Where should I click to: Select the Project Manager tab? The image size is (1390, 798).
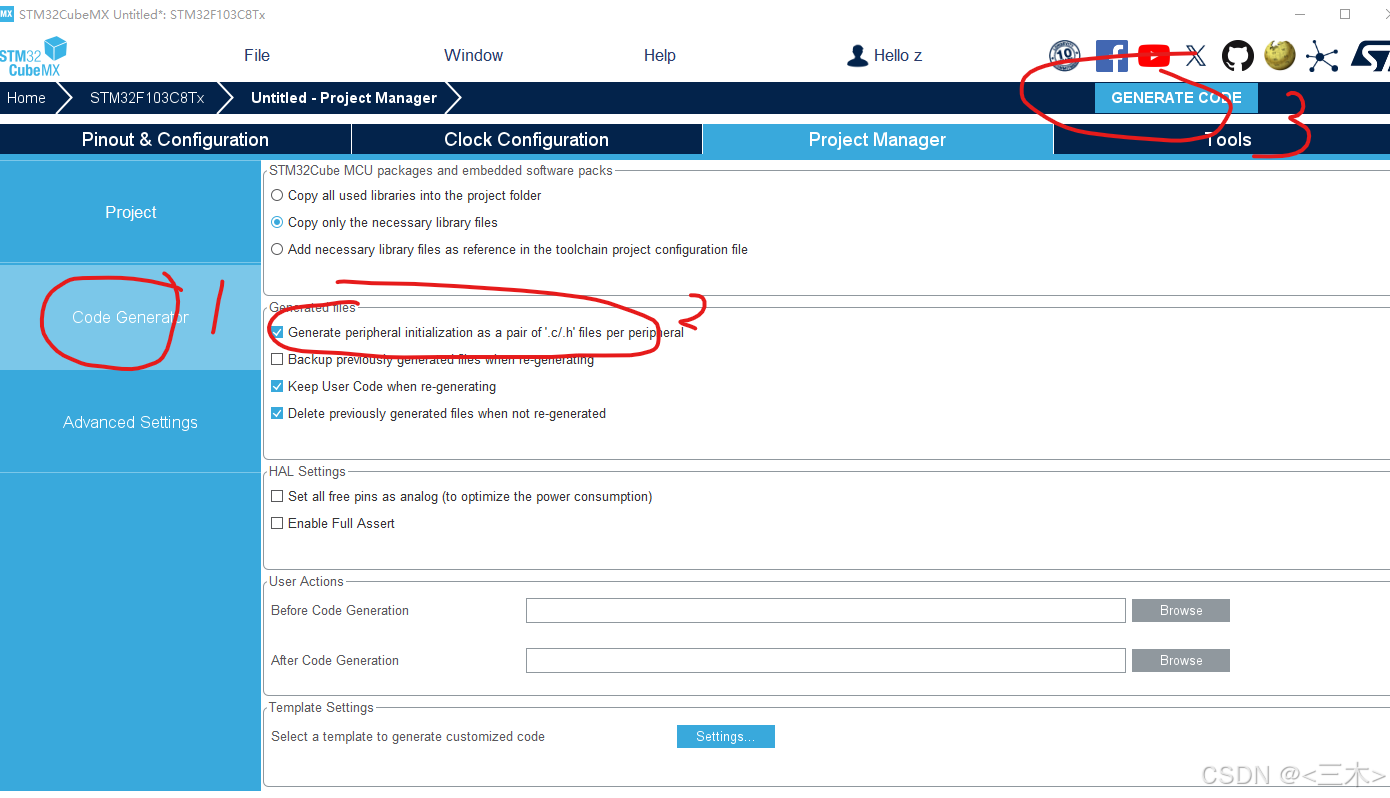878,139
